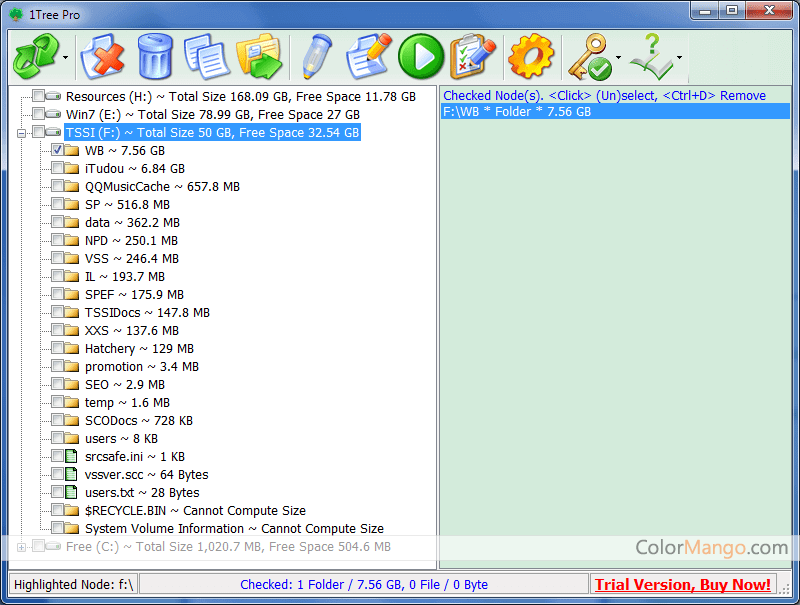Select the Resources (H:) drive
800x605 pixels.
[240, 96]
